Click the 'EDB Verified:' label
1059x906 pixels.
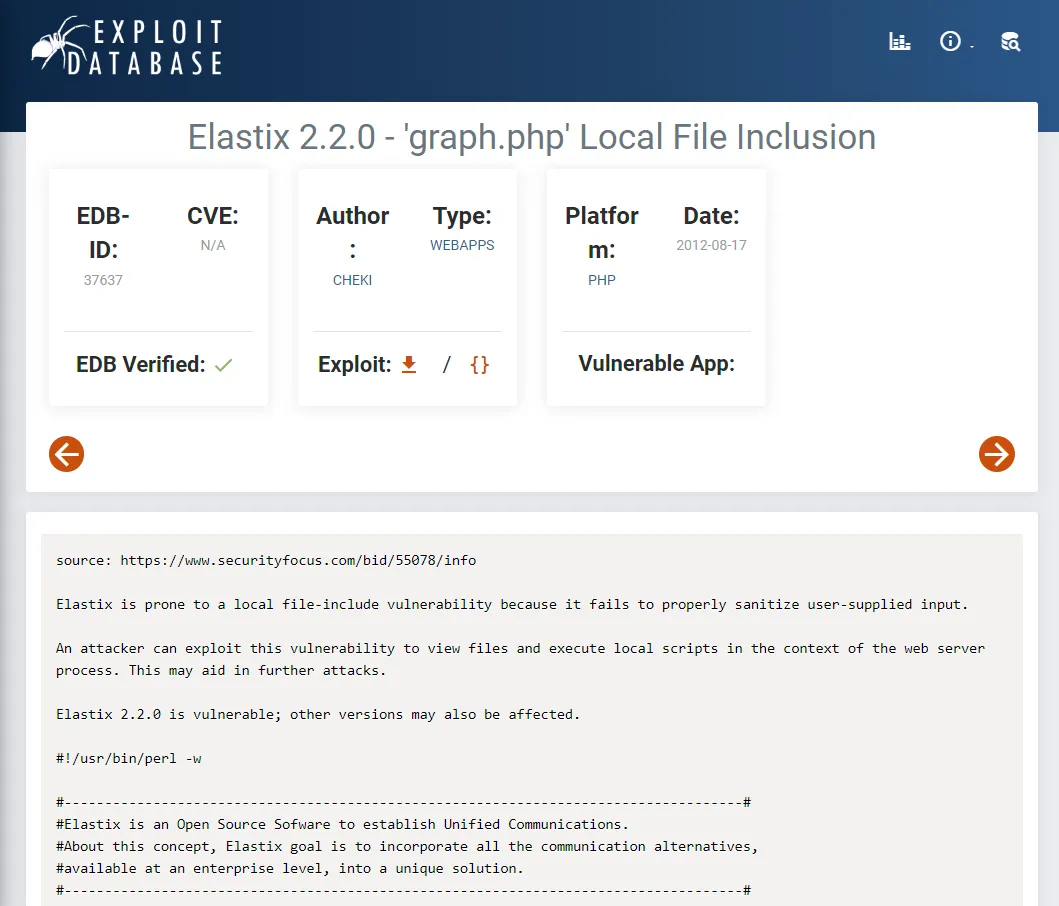(140, 365)
